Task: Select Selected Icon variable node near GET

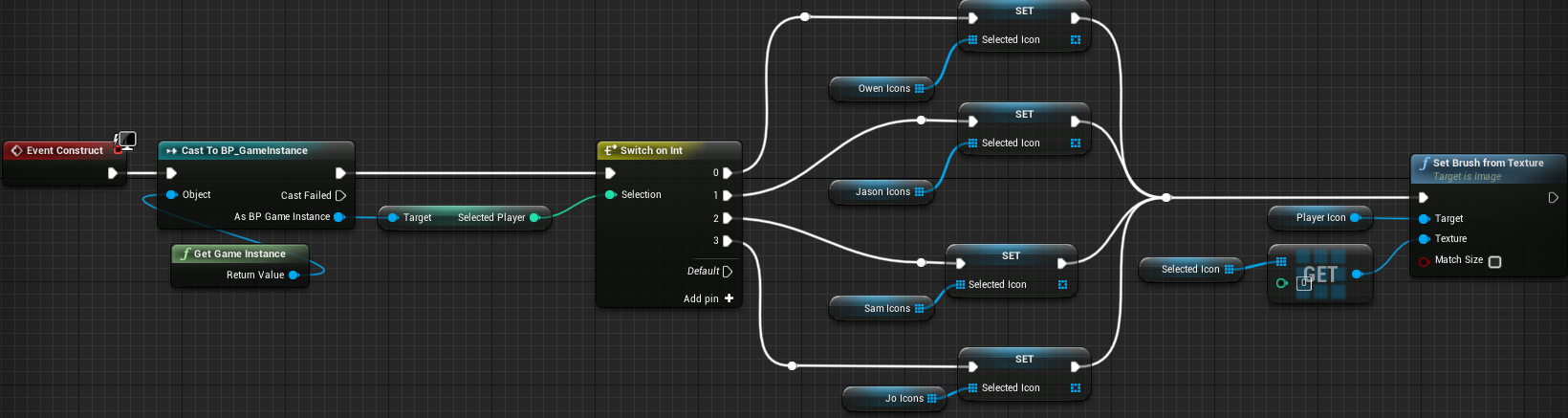Action: pyautogui.click(x=1190, y=269)
